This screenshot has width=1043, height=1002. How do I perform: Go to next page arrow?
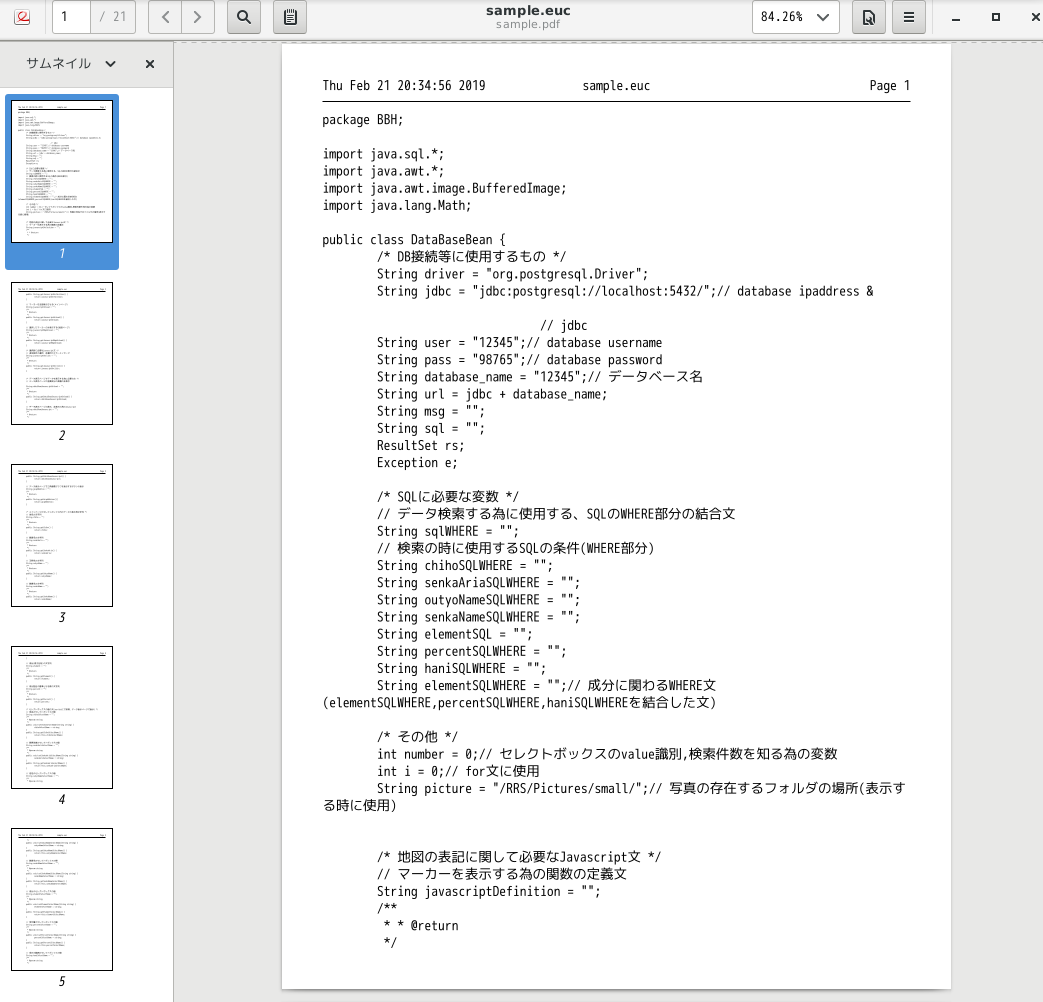pyautogui.click(x=198, y=17)
